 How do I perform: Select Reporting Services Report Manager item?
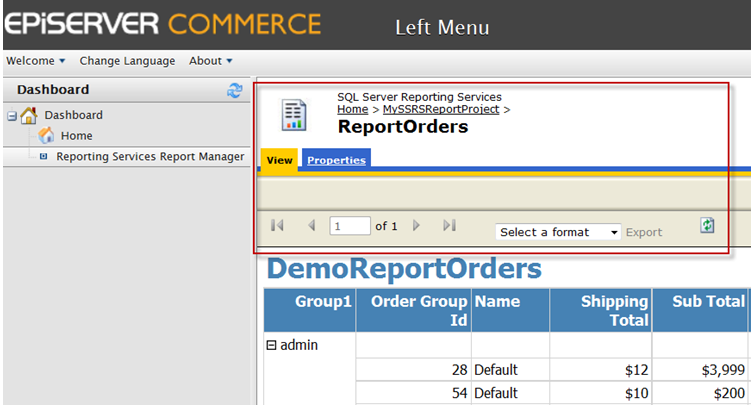[x=150, y=156]
